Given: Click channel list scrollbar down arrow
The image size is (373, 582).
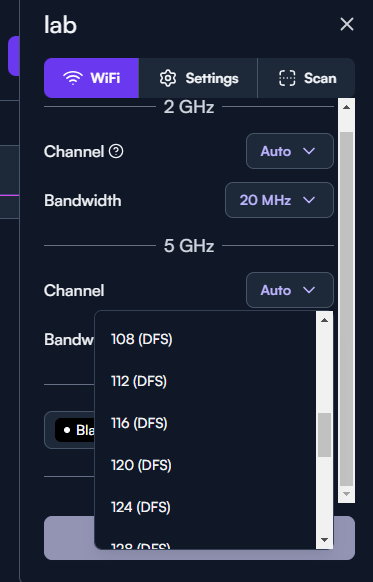Looking at the screenshot, I should (324, 540).
